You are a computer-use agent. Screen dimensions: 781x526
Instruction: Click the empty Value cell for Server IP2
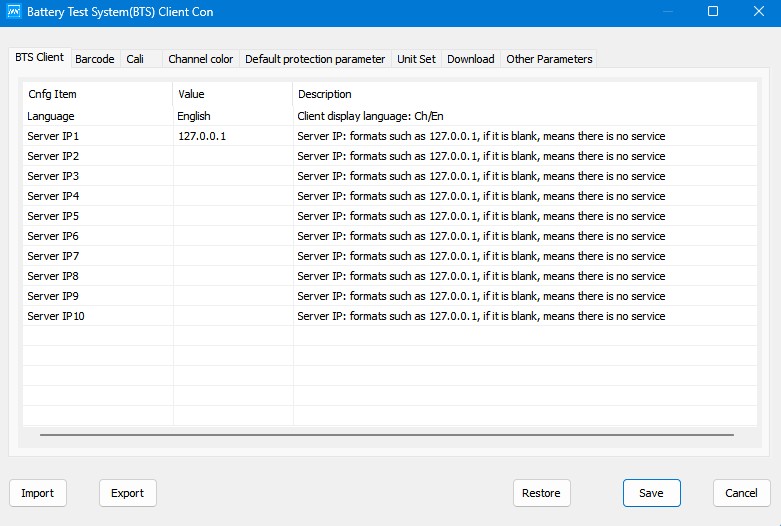point(233,156)
